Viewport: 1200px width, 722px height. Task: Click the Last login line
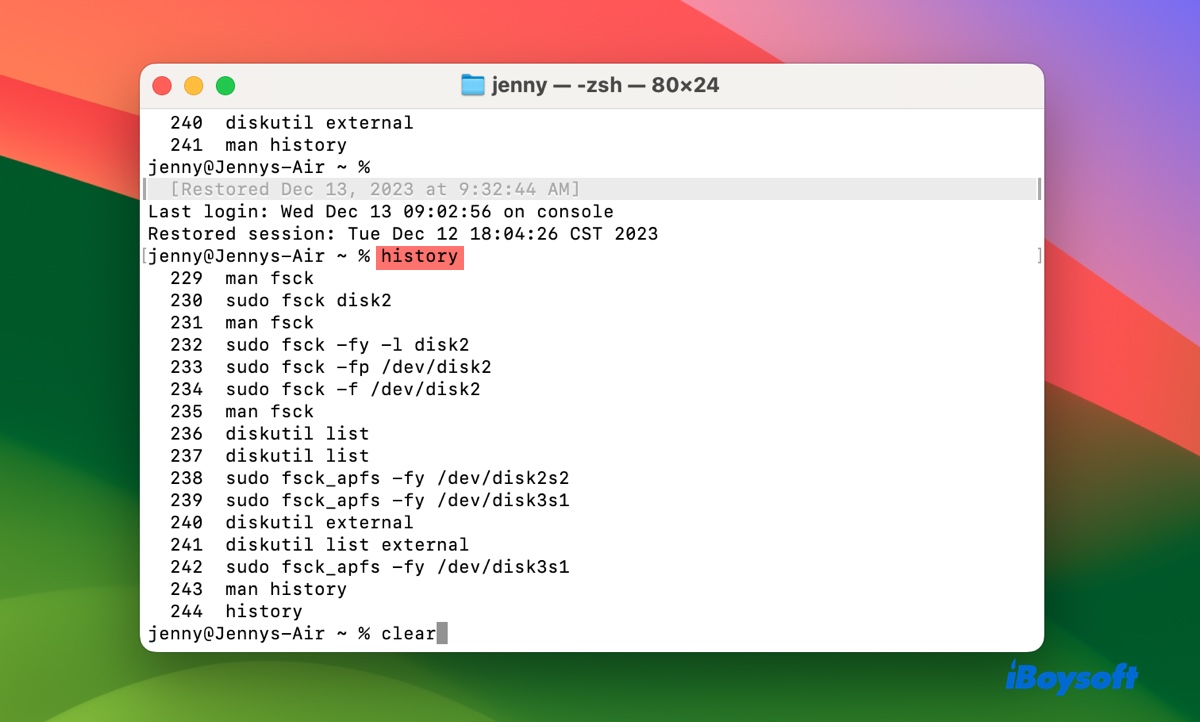380,211
